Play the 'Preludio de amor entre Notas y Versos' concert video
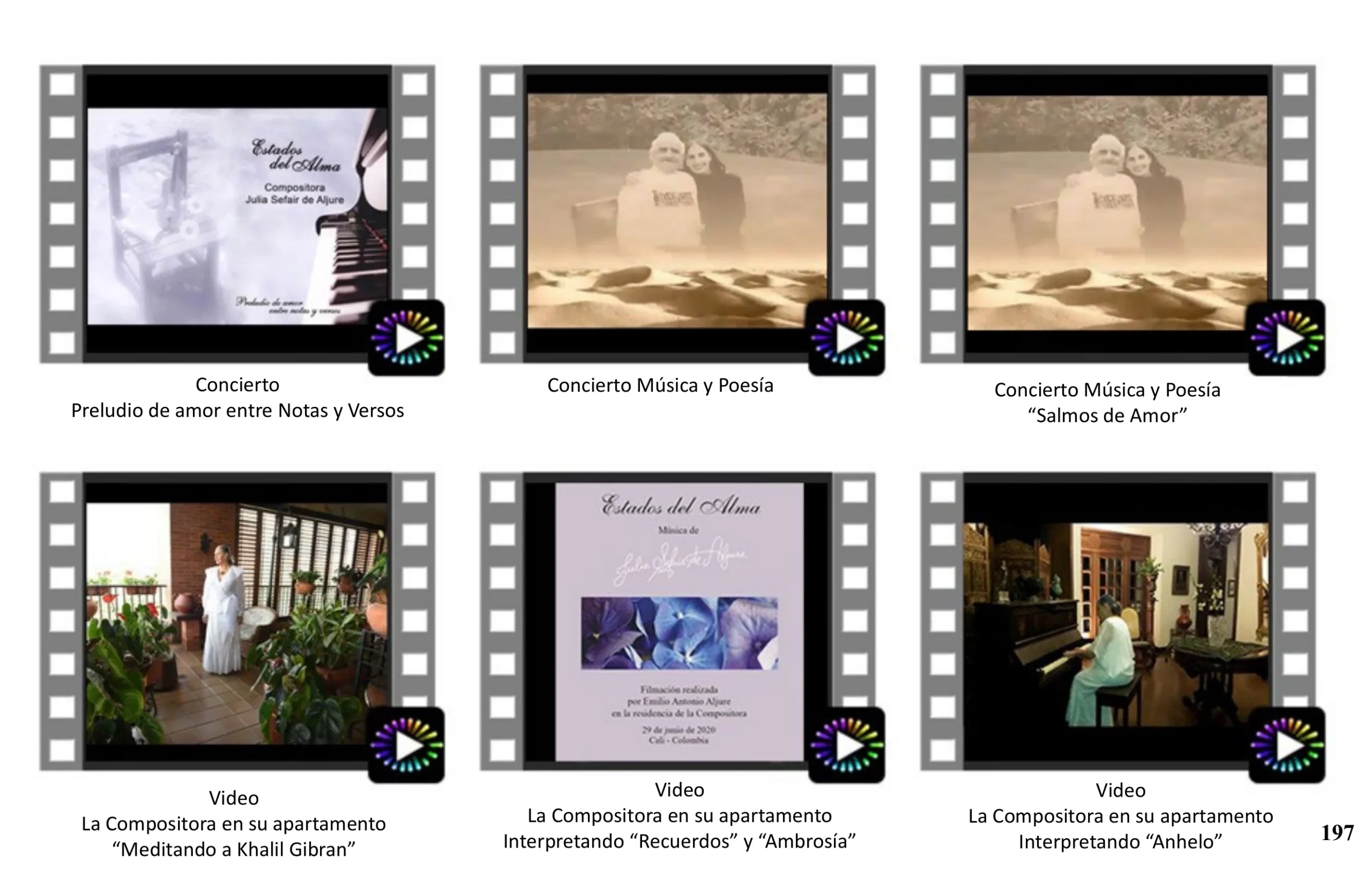This screenshot has width=1372, height=891. (407, 338)
